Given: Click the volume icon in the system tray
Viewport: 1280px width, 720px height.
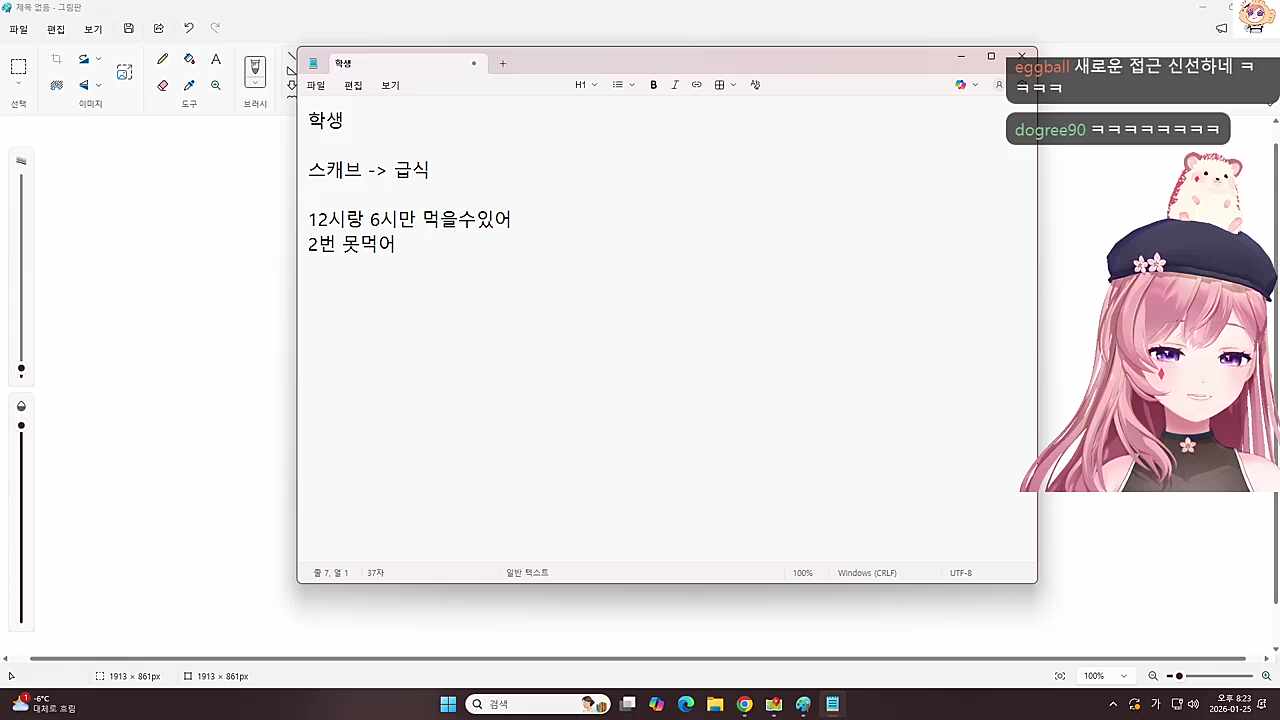Looking at the screenshot, I should 1193,704.
